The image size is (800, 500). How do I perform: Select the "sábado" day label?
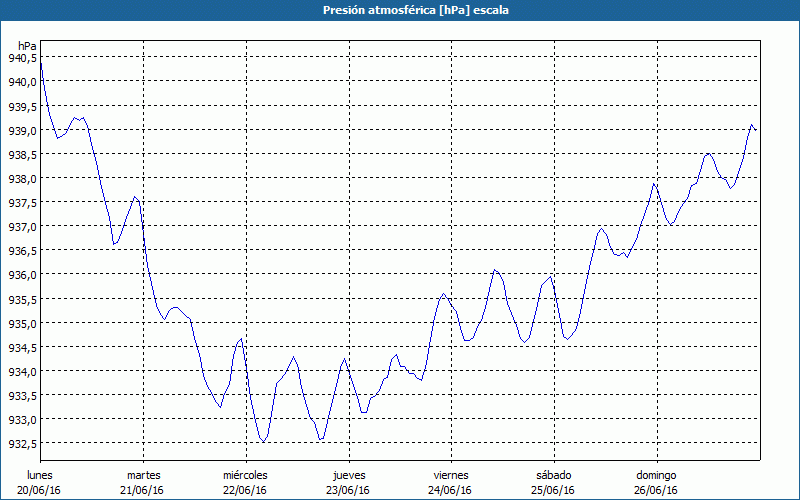pos(553,474)
